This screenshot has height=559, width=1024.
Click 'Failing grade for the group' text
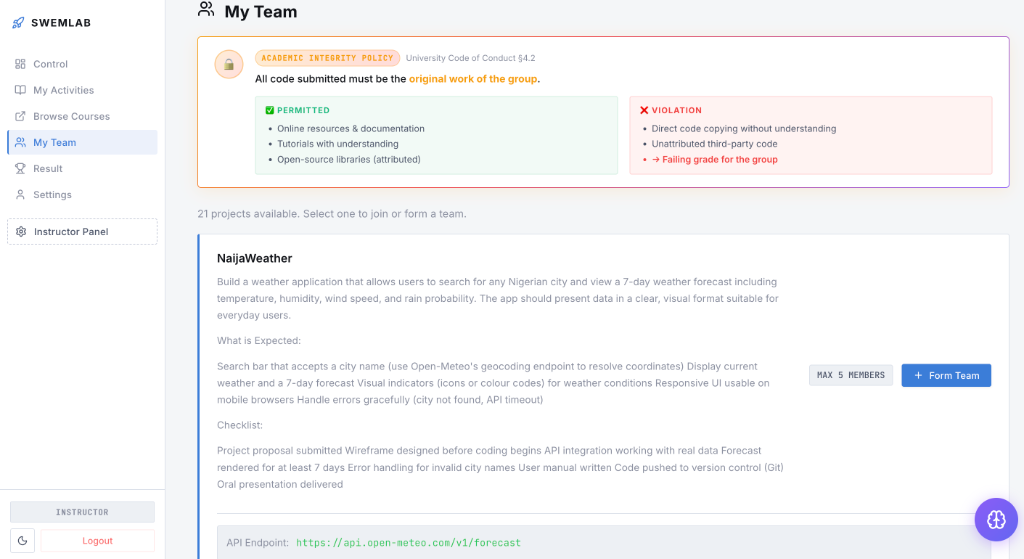(720, 159)
